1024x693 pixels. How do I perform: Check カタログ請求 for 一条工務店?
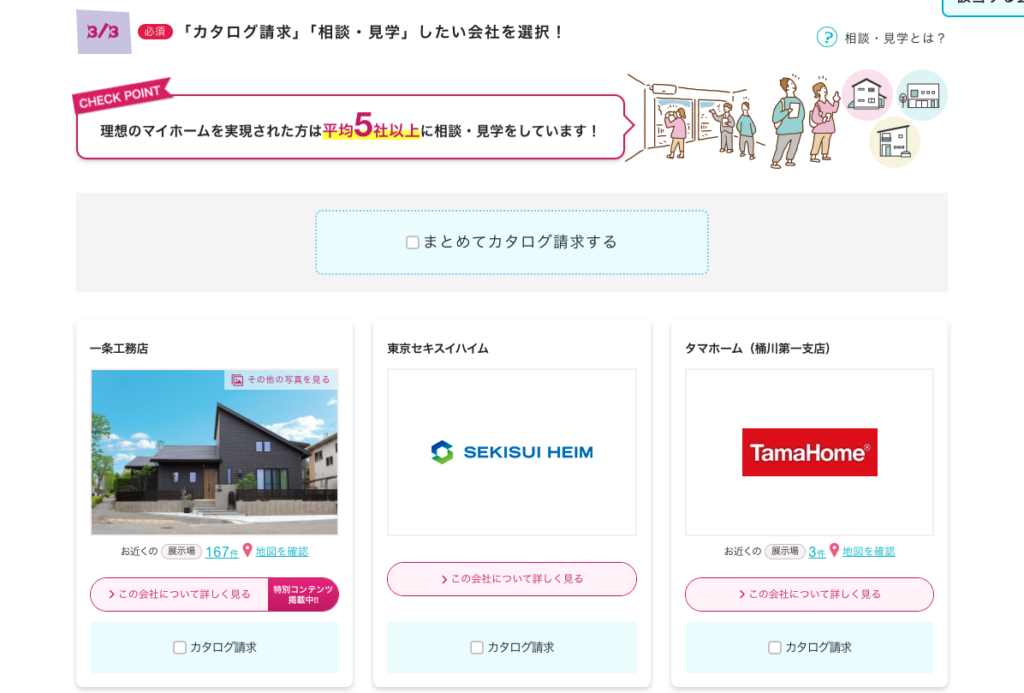(x=180, y=647)
